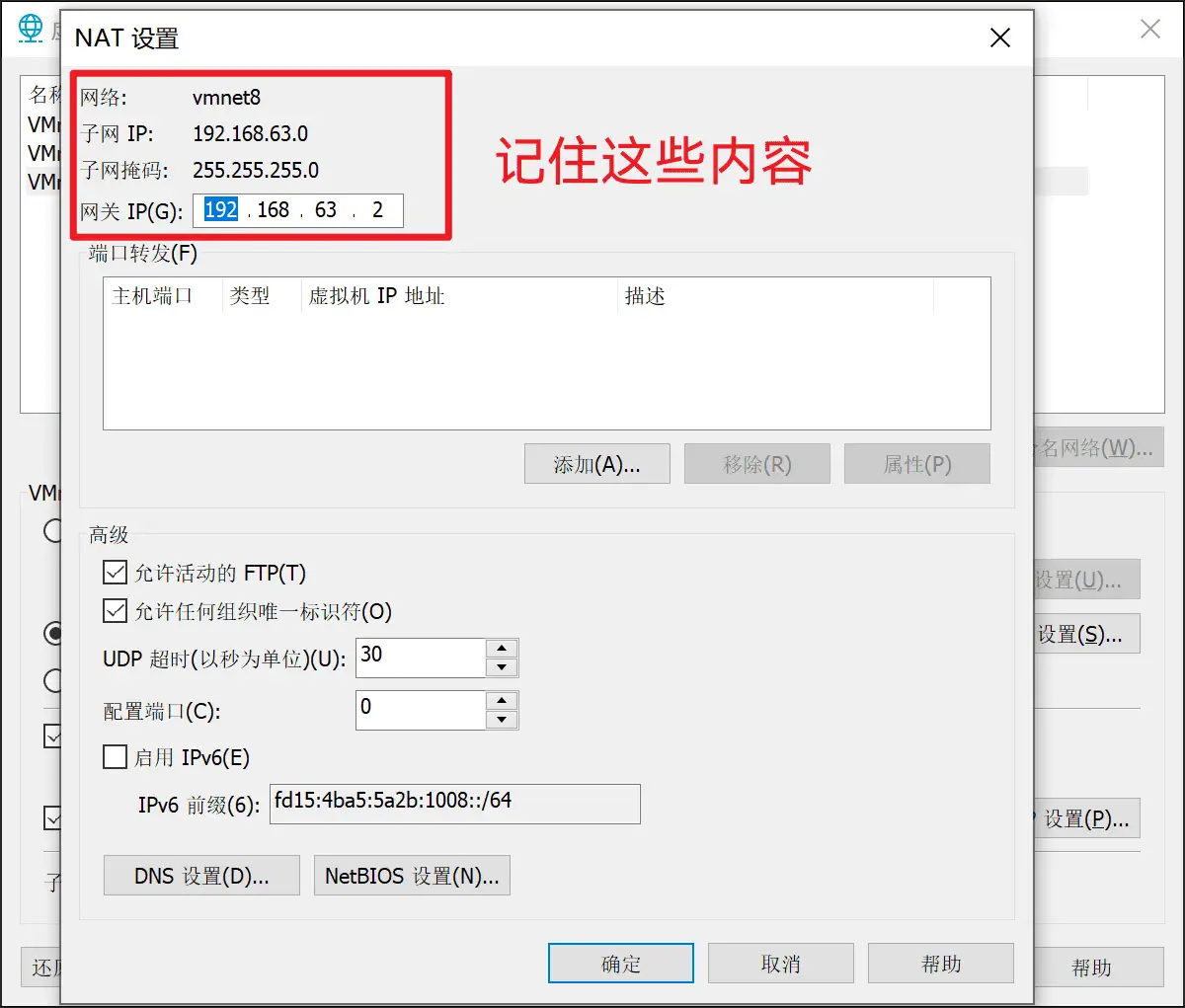Click the UDP 超时 input field
The image size is (1185, 1008).
point(421,658)
